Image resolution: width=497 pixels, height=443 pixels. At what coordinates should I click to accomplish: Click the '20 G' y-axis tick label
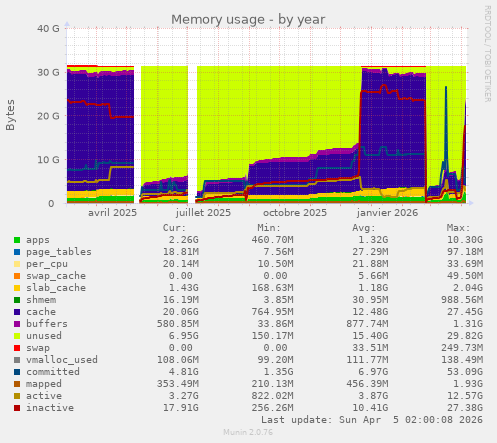48,116
